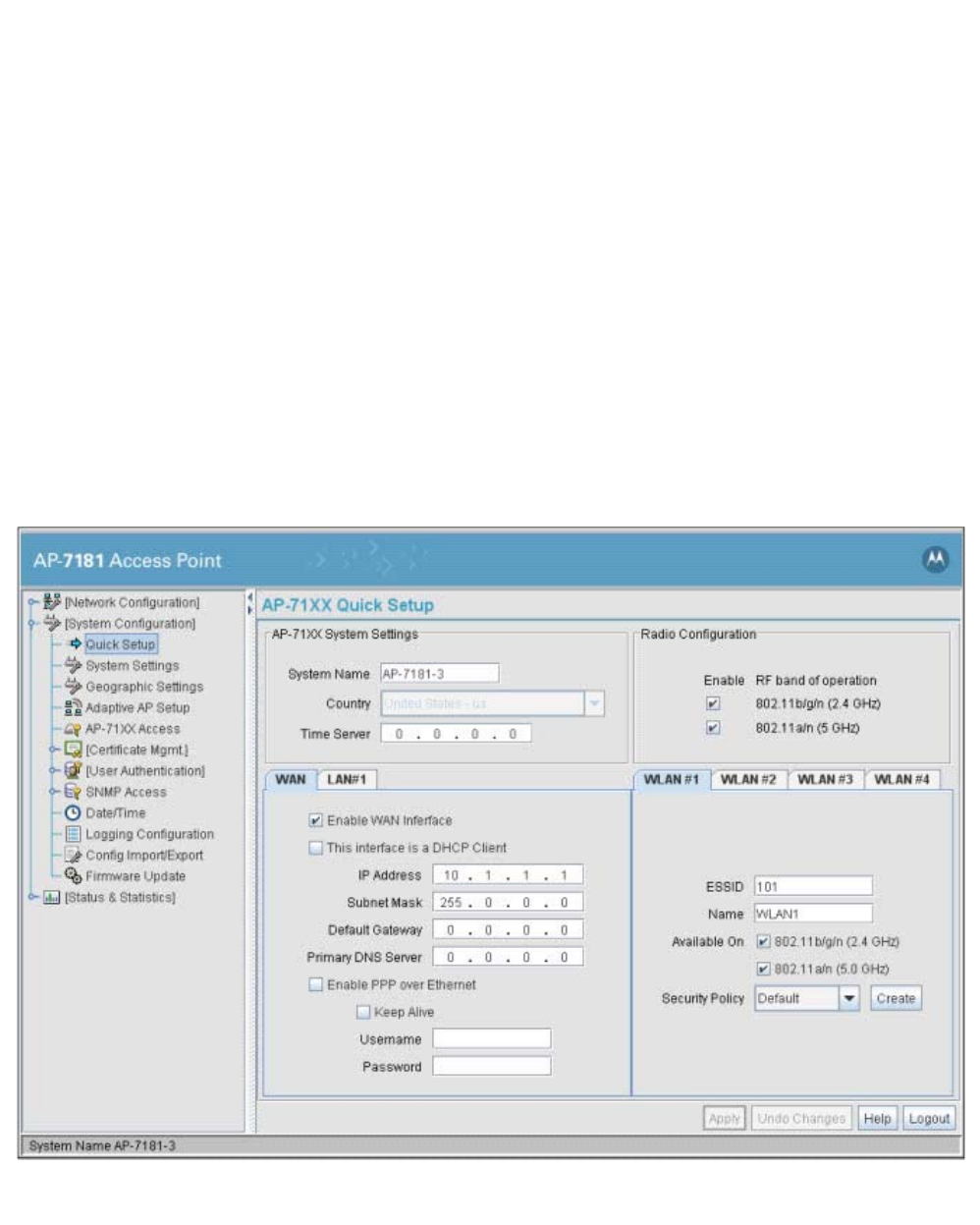This screenshot has height=1225, width=980.
Task: Check Enable PPP over Ethernet
Action: [x=315, y=984]
